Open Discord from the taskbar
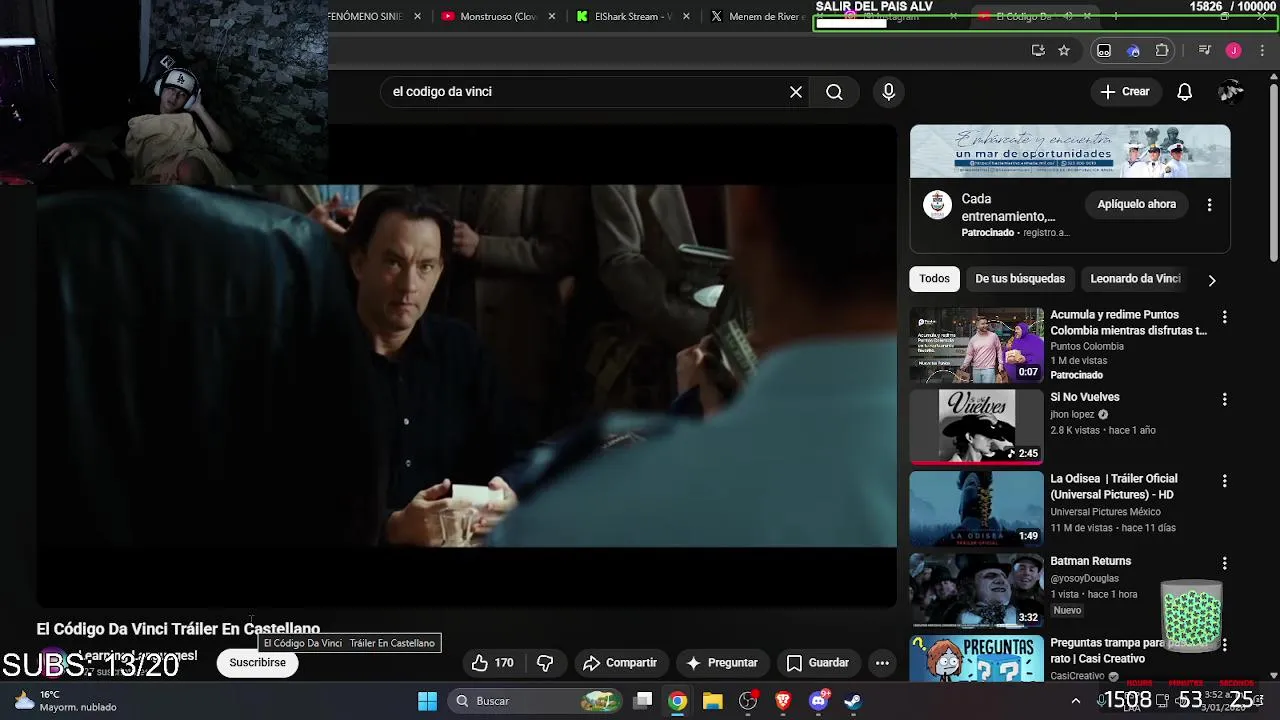This screenshot has width=1280, height=720. pos(818,701)
